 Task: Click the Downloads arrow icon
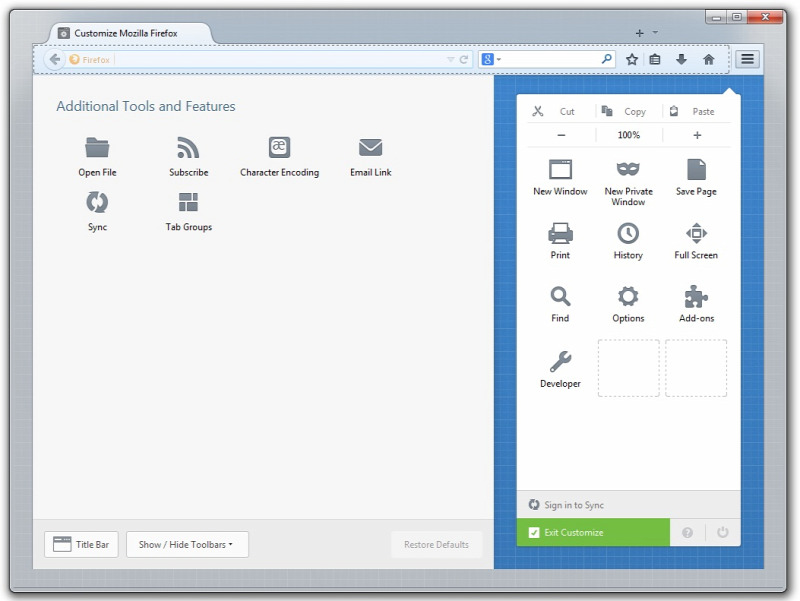[x=681, y=60]
